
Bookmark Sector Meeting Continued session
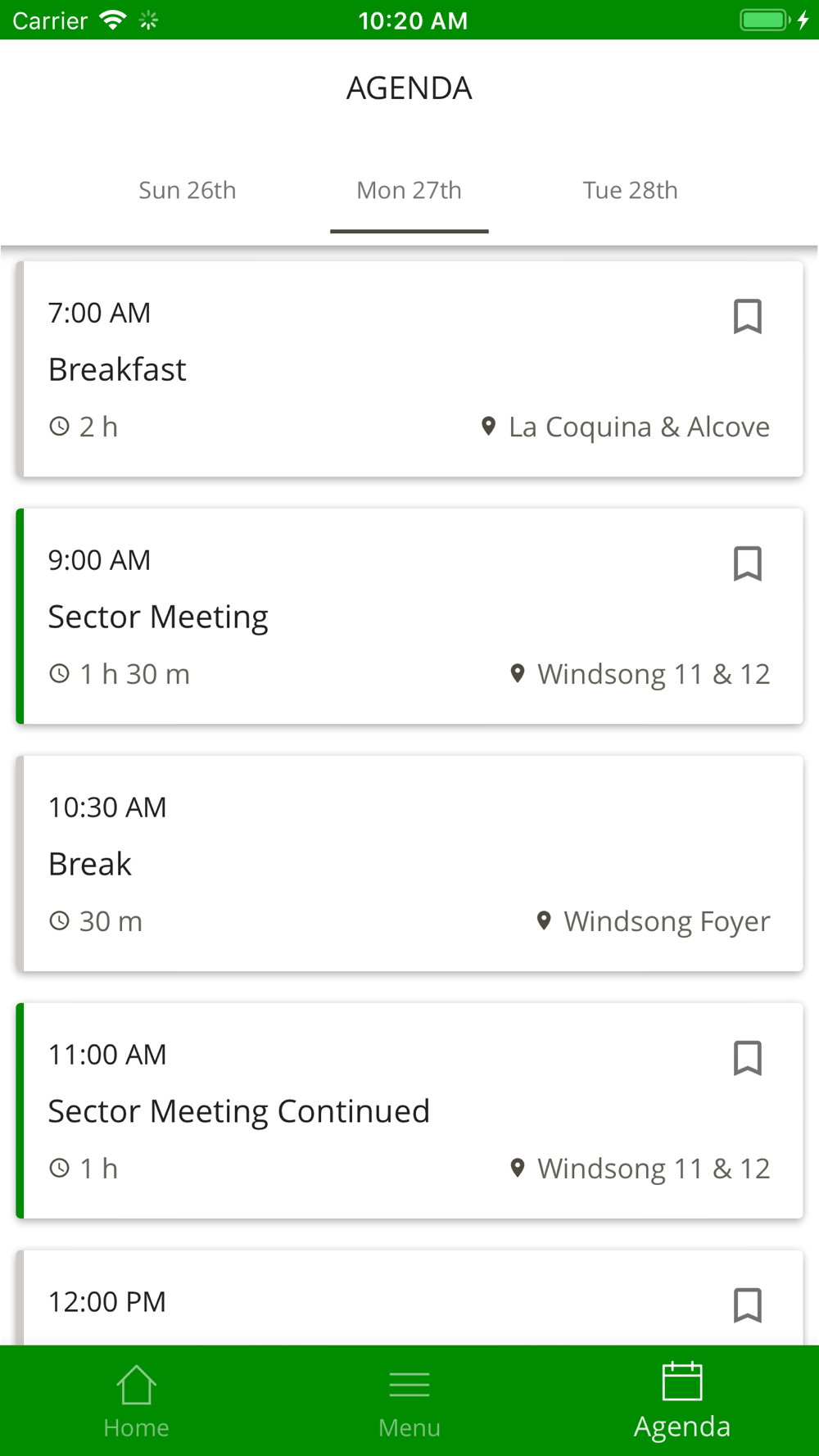click(x=747, y=1058)
